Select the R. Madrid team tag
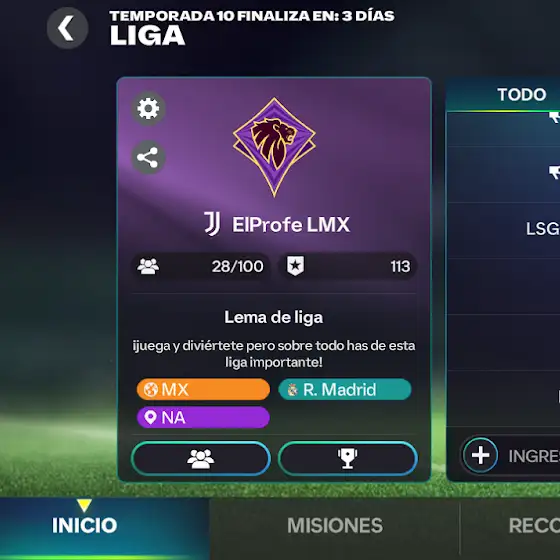 [x=345, y=389]
